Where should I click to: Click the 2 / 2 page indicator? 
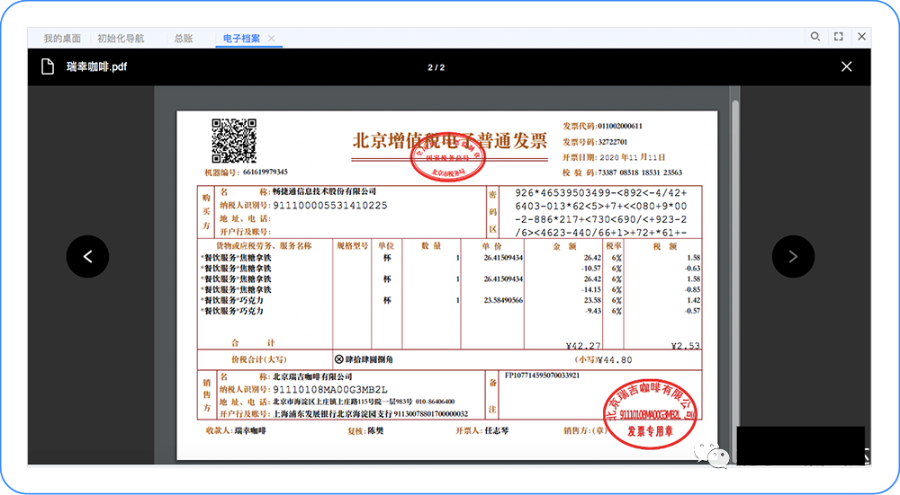[x=436, y=67]
